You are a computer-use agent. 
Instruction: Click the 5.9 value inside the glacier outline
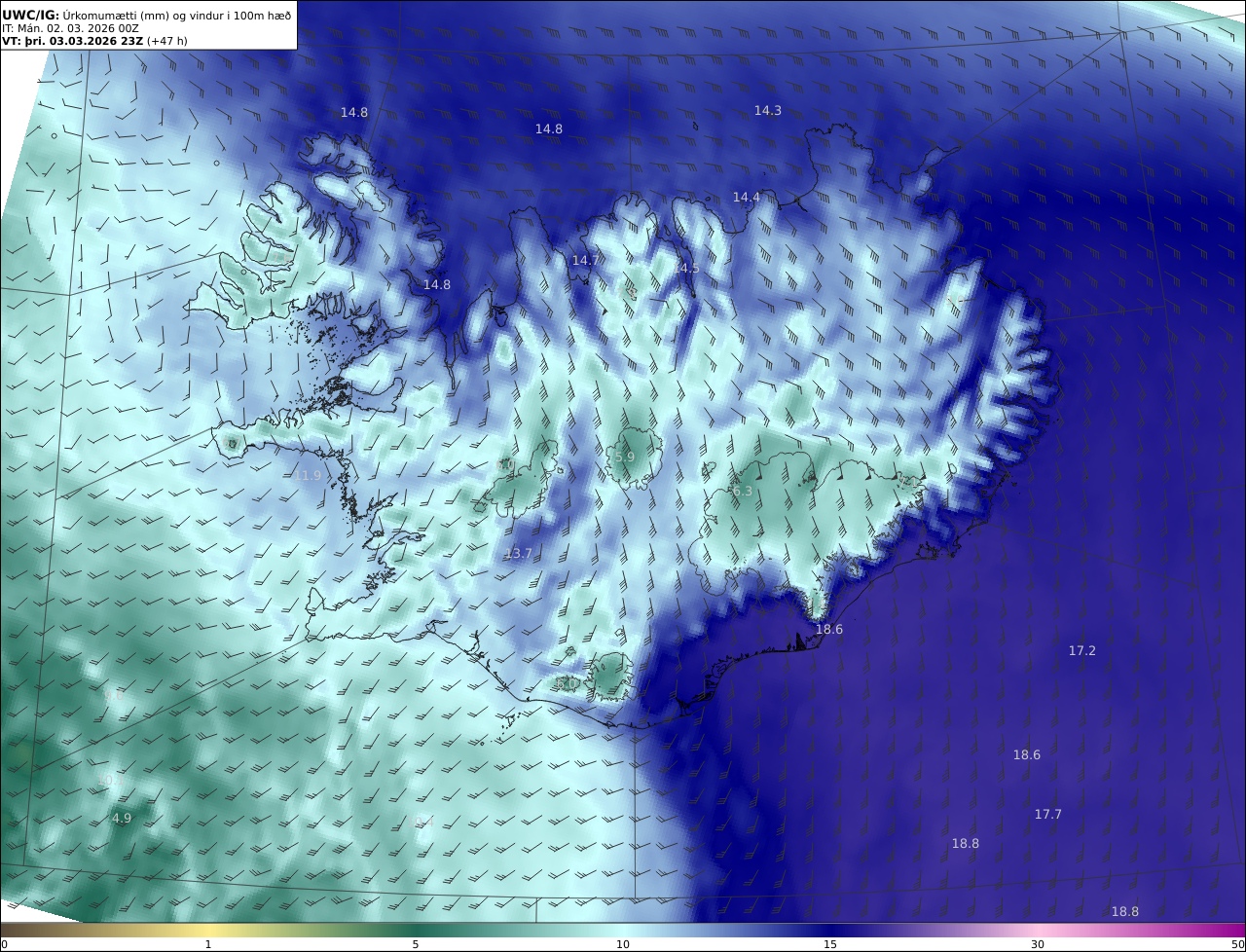click(x=625, y=458)
